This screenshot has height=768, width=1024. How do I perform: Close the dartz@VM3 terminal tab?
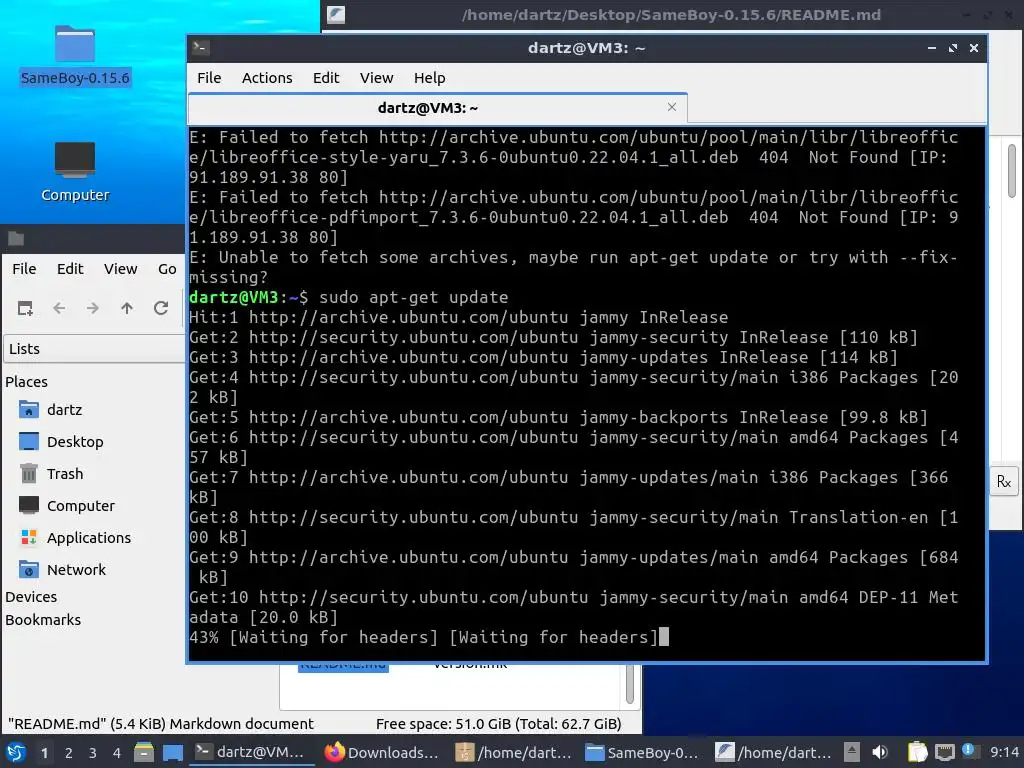point(671,107)
